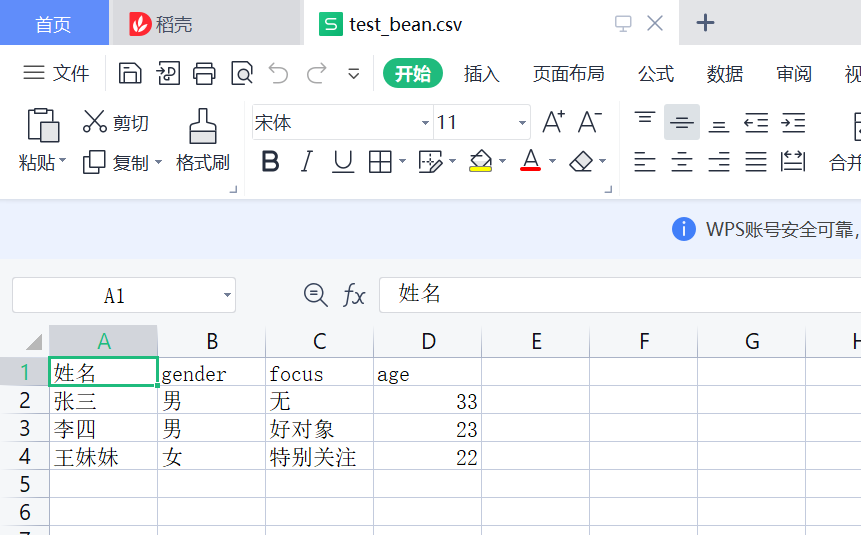Align text right
861x535 pixels.
pyautogui.click(x=719, y=161)
